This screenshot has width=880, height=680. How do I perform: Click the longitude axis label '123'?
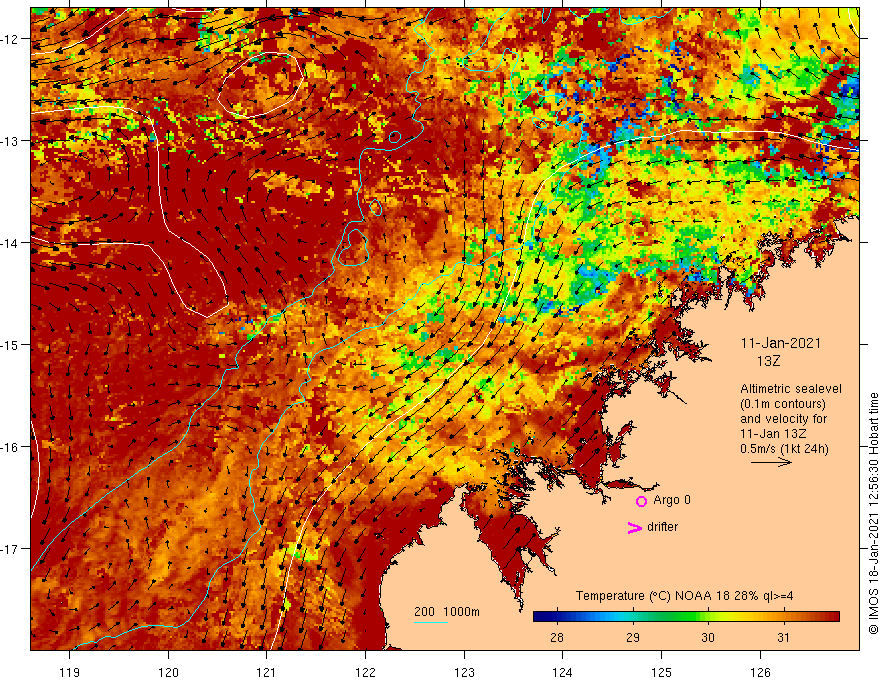(x=464, y=672)
